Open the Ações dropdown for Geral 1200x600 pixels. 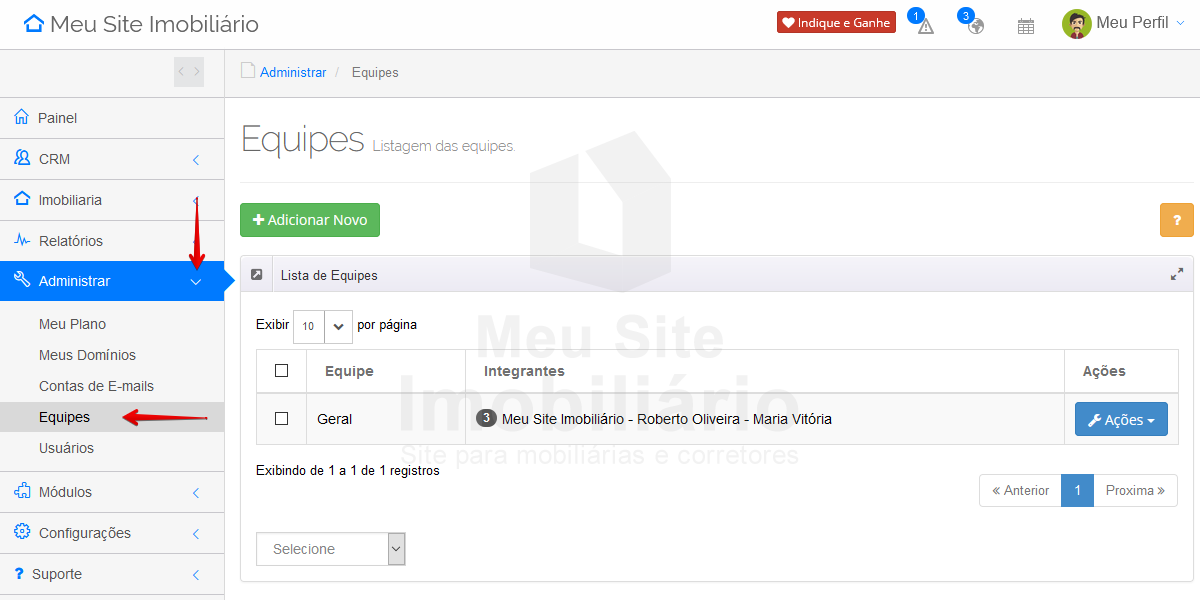tap(1120, 420)
